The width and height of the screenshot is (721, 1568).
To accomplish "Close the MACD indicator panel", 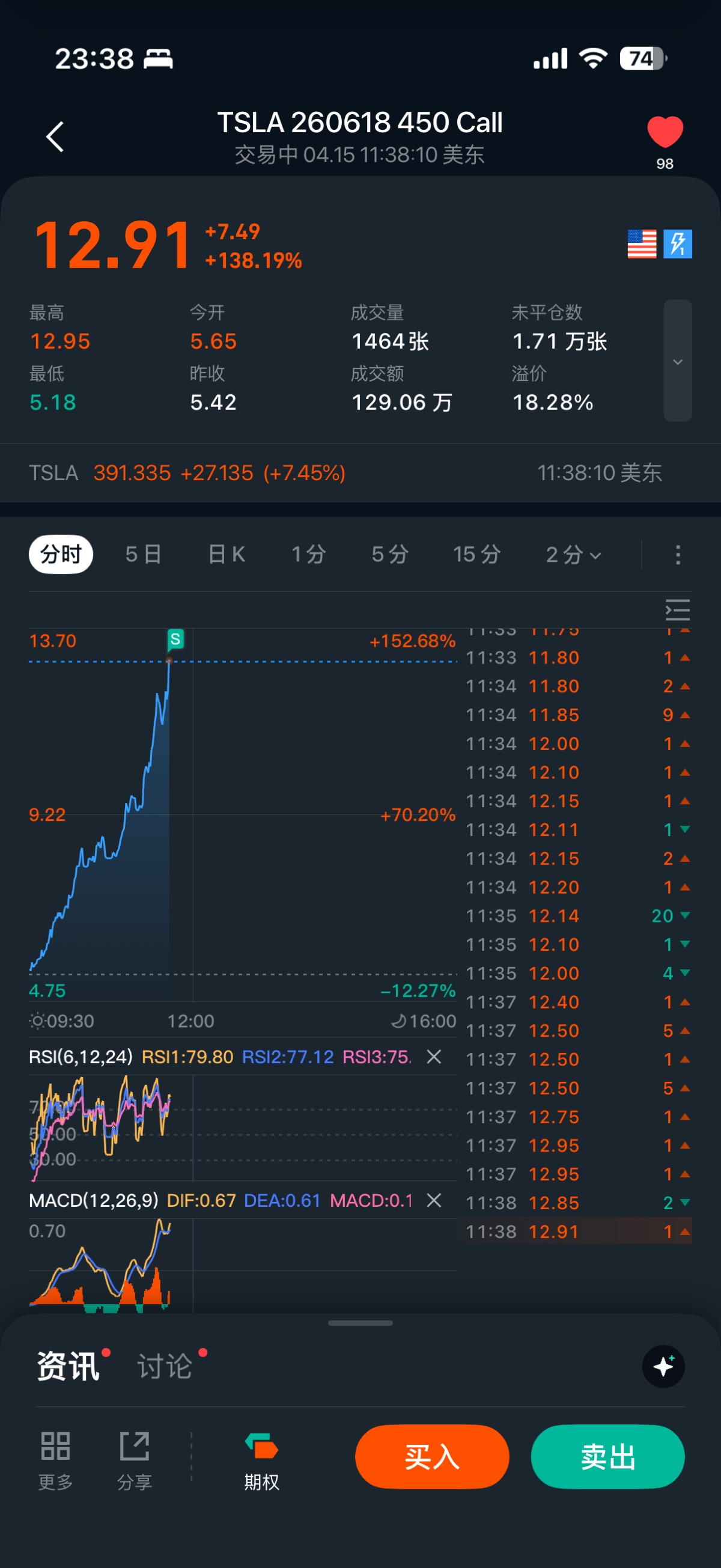I will pos(434,1200).
